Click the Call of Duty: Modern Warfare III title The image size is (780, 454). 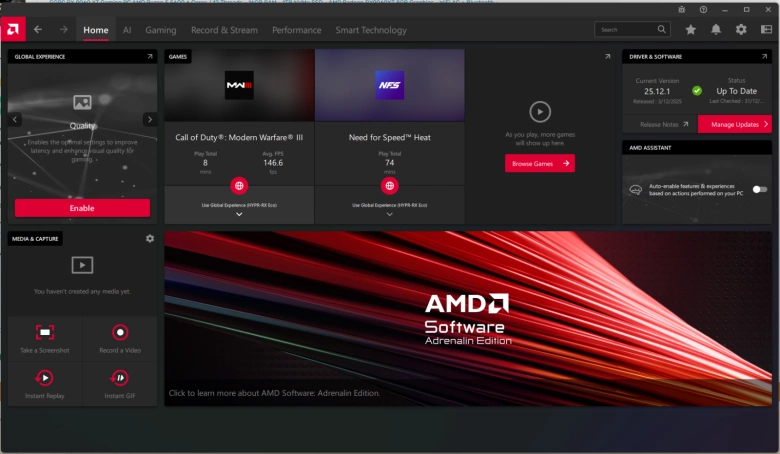239,137
